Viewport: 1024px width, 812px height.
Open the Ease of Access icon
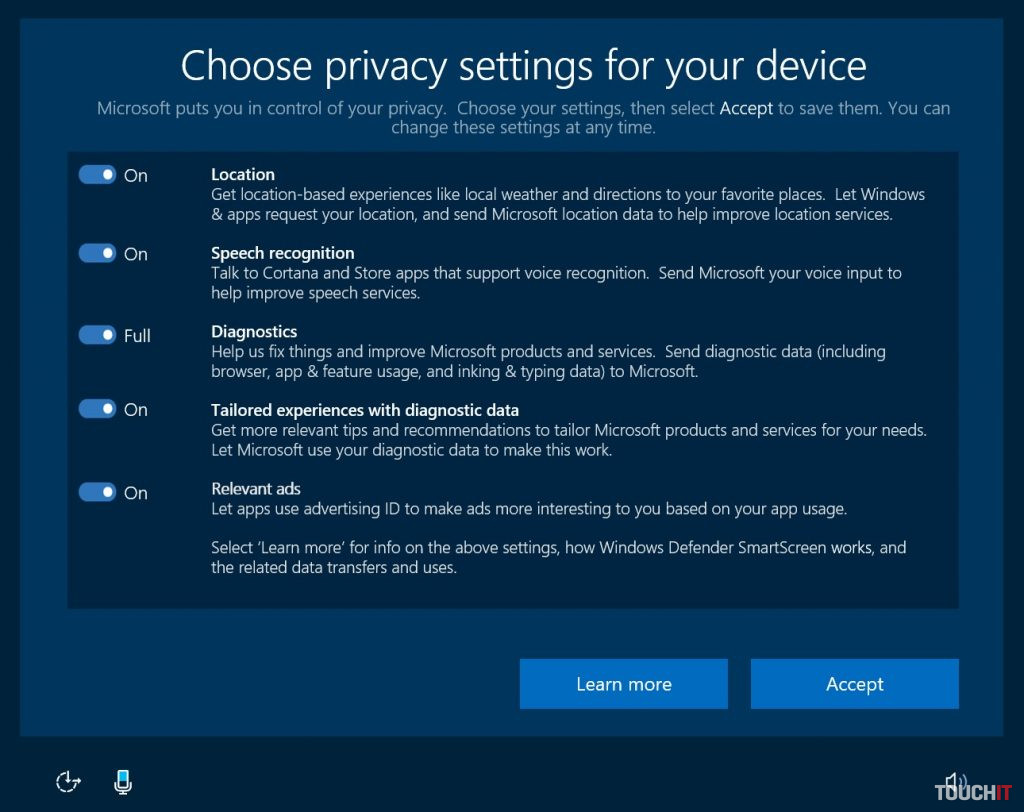point(68,782)
